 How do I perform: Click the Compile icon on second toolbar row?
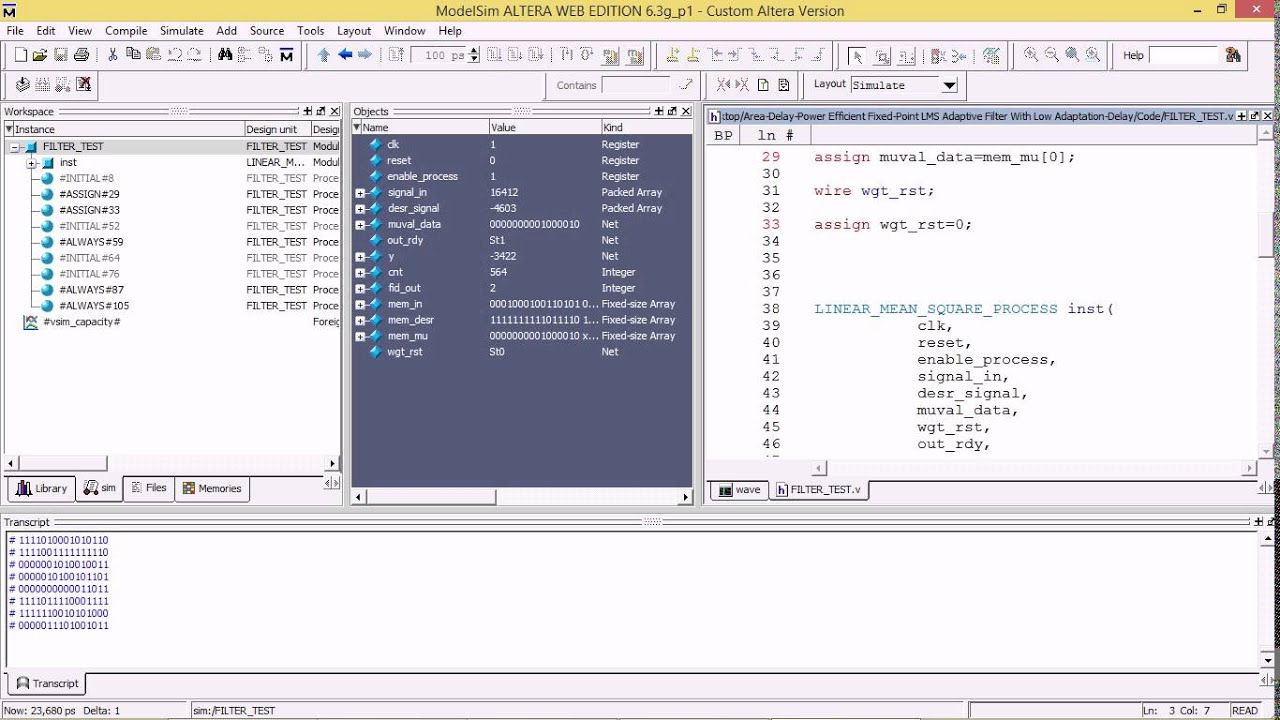pyautogui.click(x=23, y=85)
